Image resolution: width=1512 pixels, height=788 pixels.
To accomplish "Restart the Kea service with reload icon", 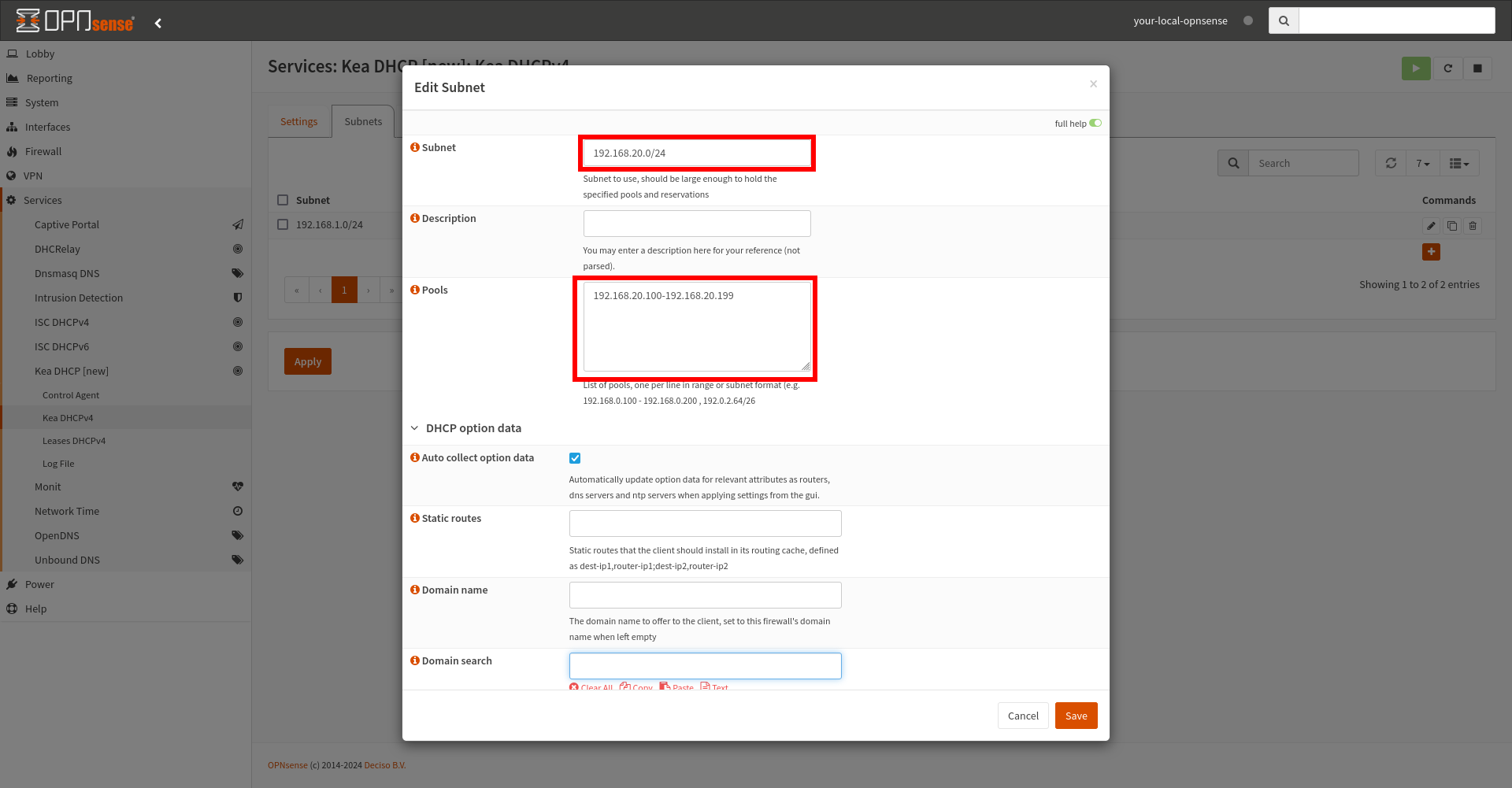I will click(1447, 68).
